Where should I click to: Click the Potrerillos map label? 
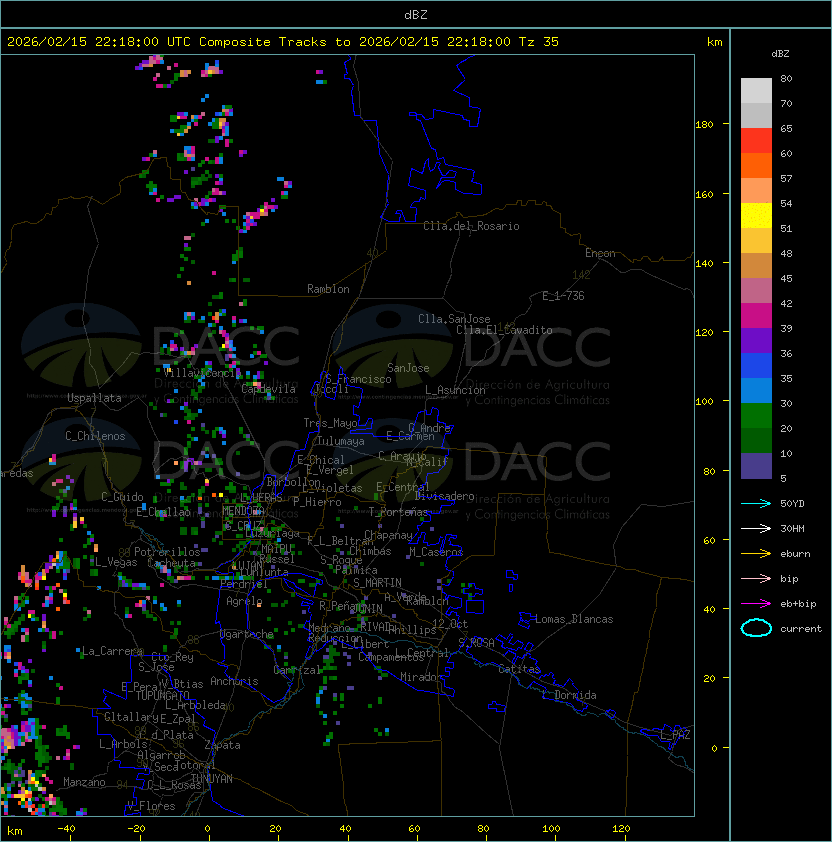pos(167,552)
